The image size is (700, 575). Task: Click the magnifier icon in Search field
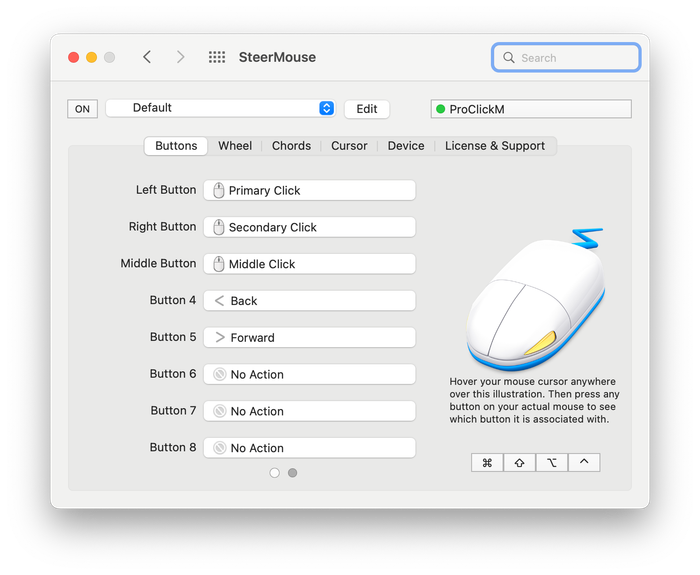508,57
